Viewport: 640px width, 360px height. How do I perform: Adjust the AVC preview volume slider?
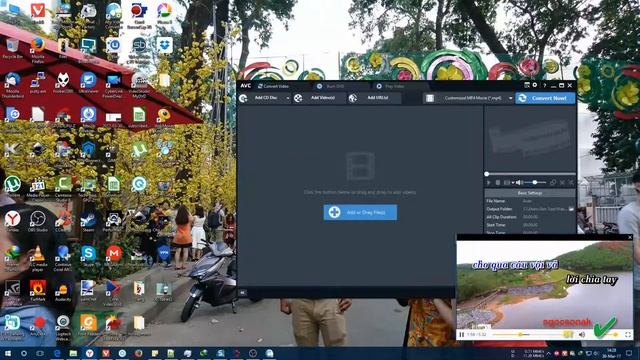click(x=535, y=182)
